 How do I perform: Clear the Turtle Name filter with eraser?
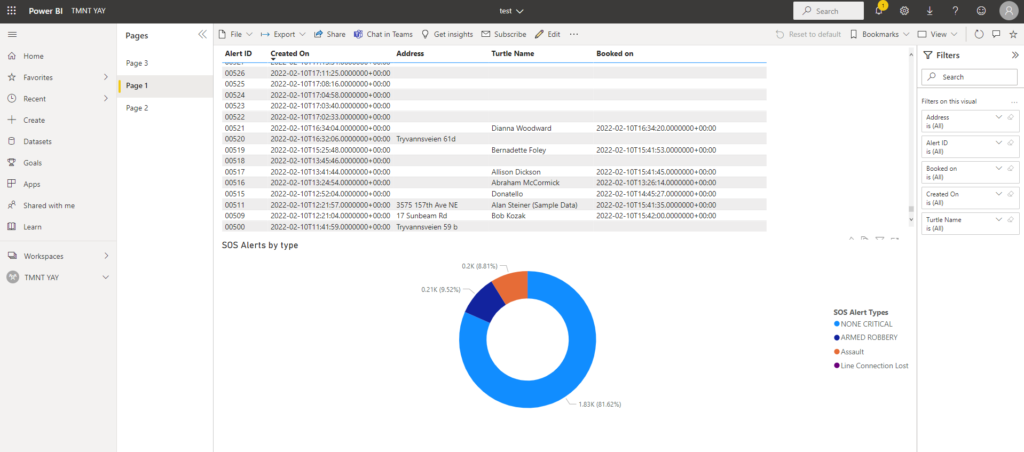1010,219
